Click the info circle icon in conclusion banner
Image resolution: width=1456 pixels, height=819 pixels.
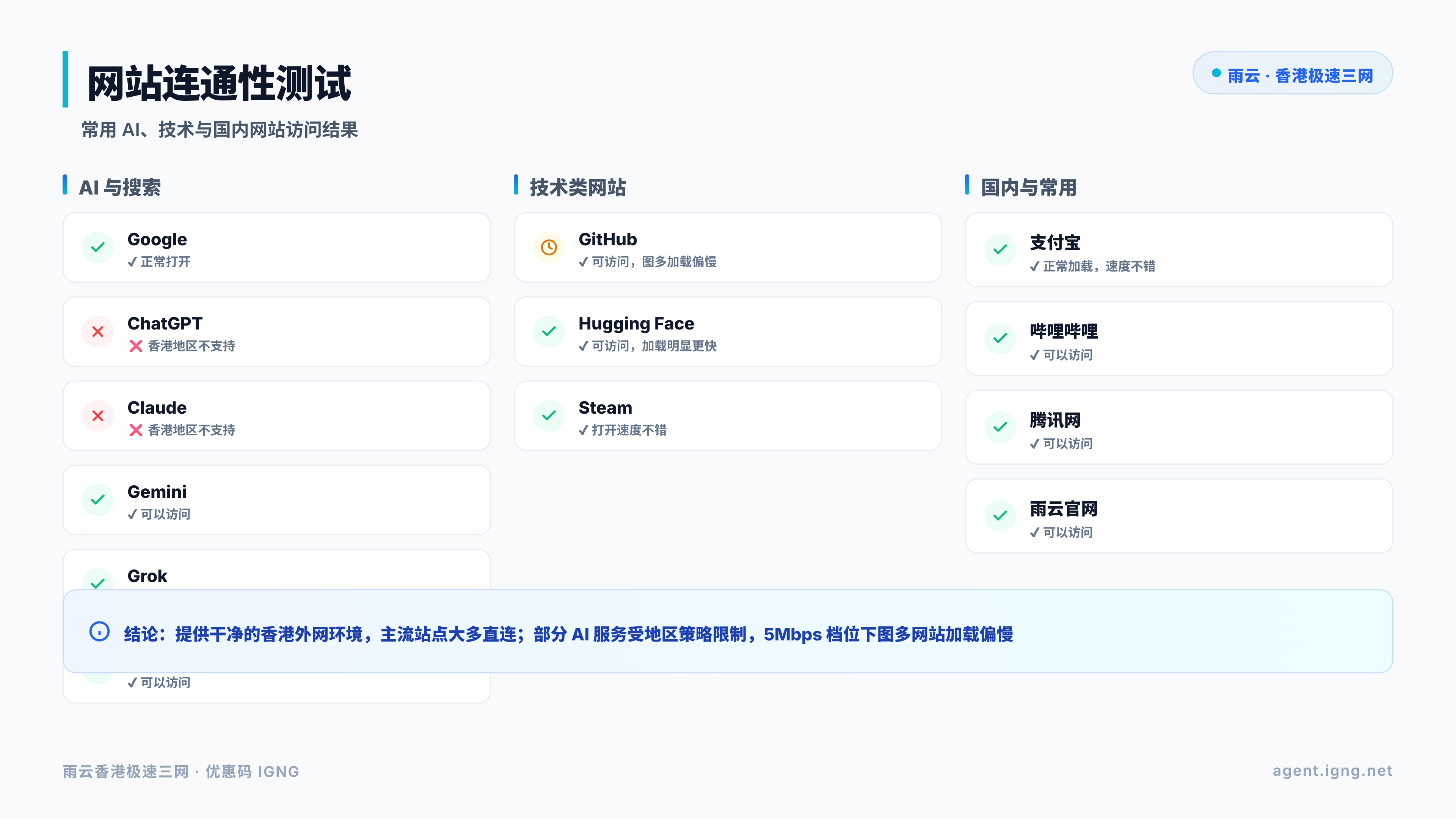click(99, 631)
